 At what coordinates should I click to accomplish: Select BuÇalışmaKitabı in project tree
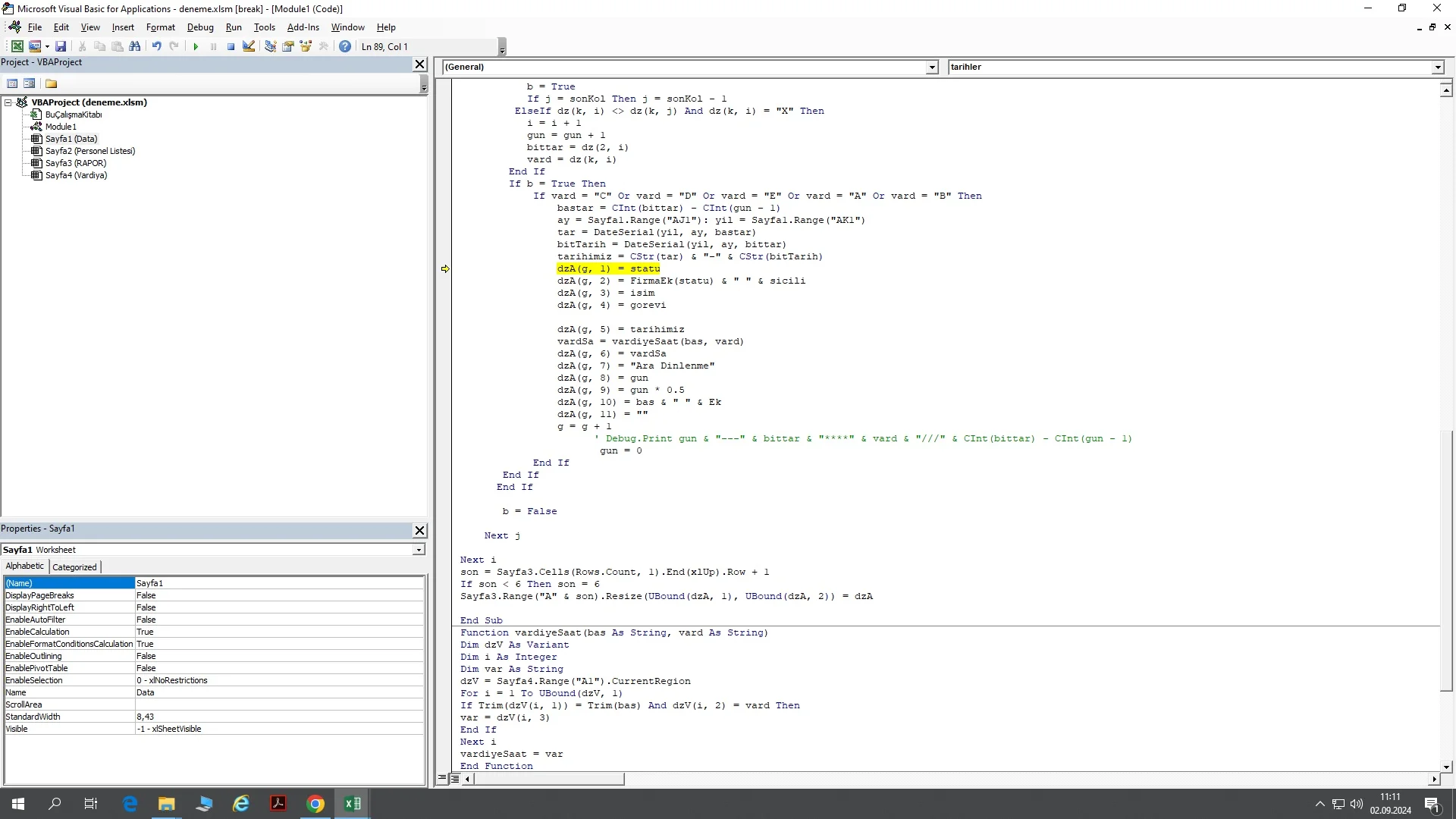pyautogui.click(x=73, y=115)
